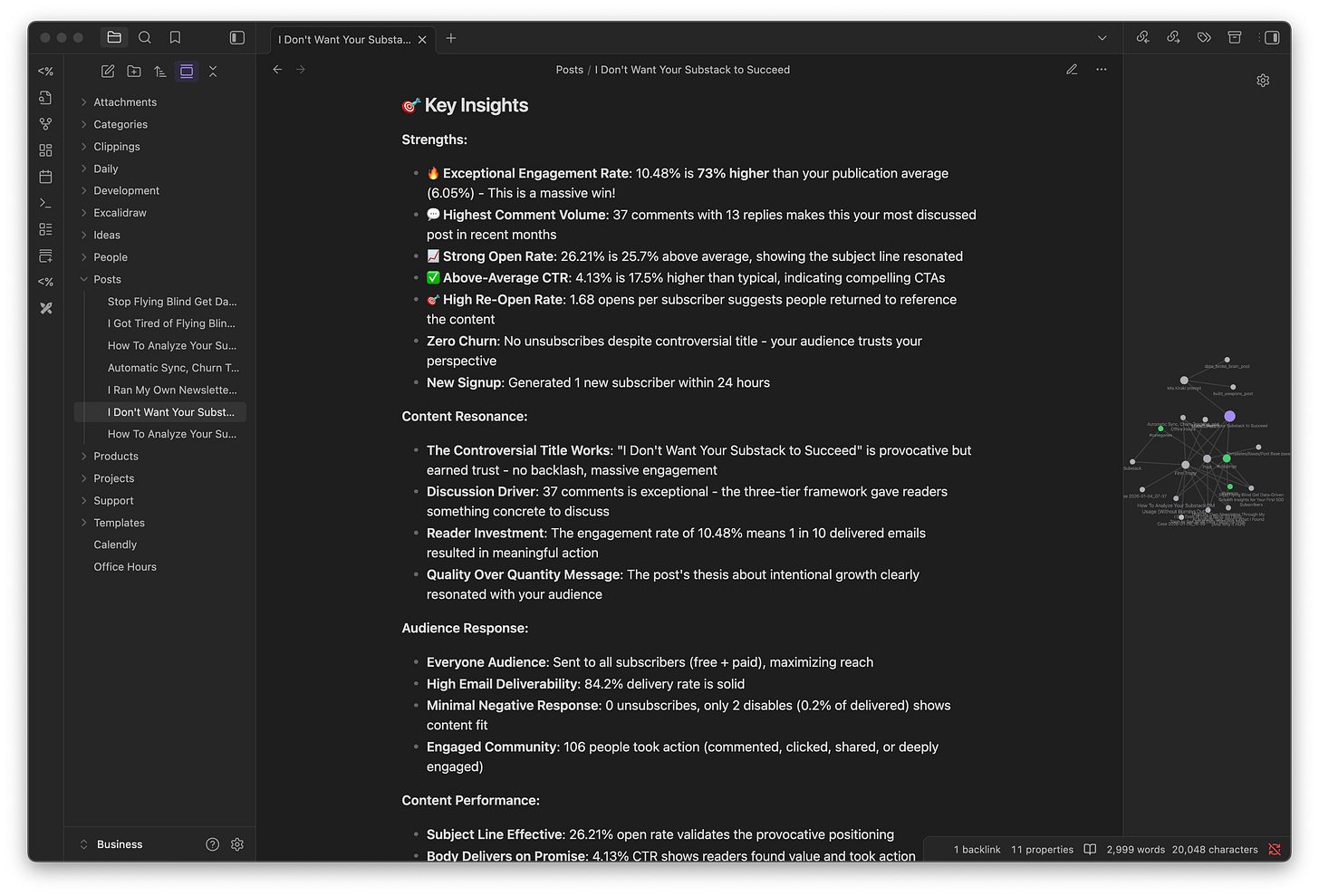Open the note's more options menu
The height and width of the screenshot is (896, 1319).
tap(1102, 70)
